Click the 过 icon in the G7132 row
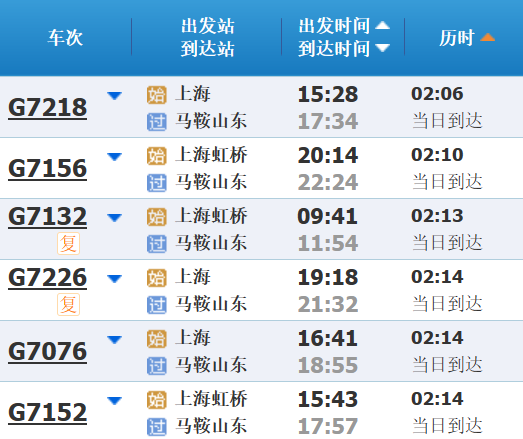523x439 pixels. 156,244
